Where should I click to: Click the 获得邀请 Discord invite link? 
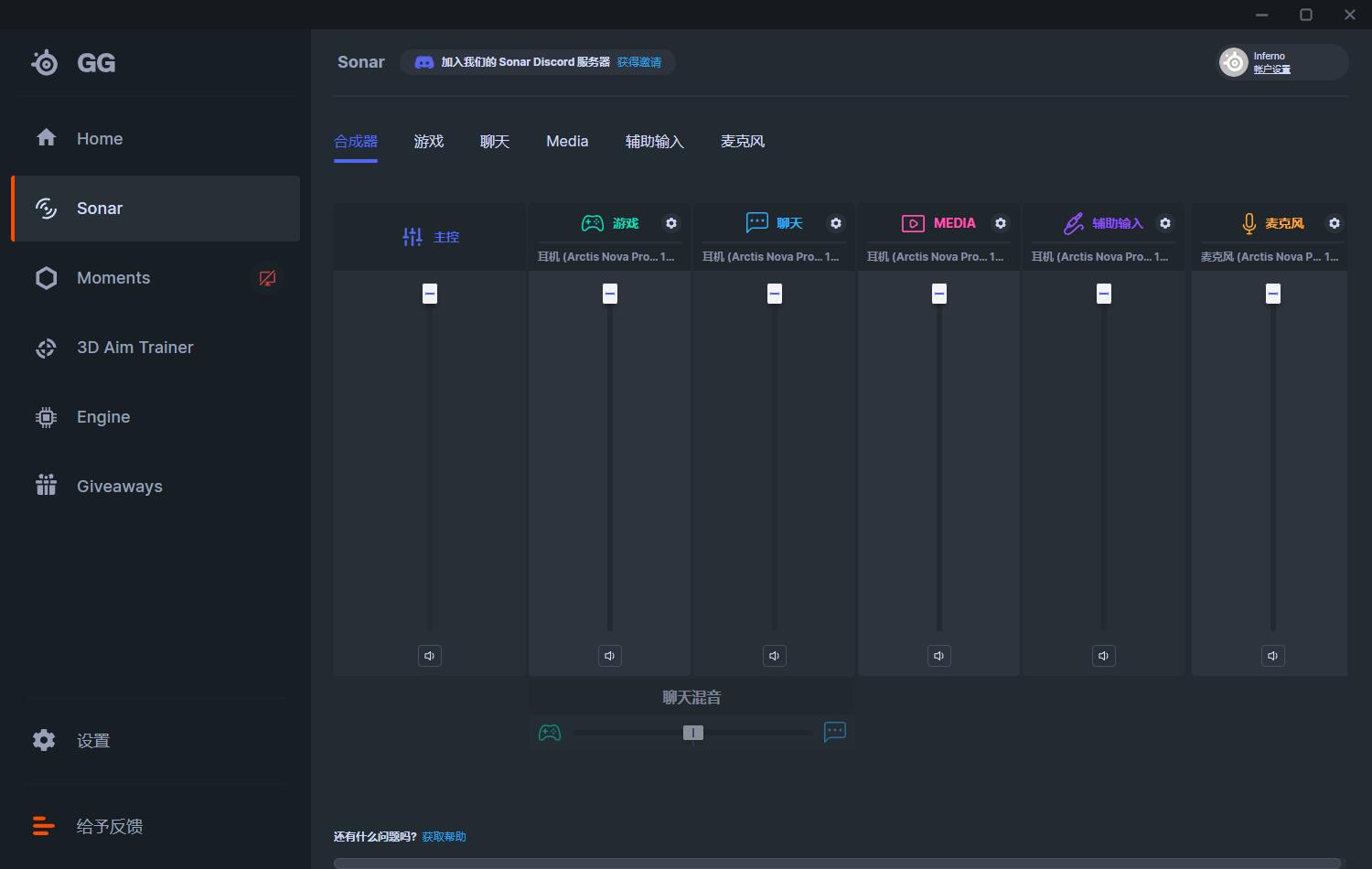638,62
